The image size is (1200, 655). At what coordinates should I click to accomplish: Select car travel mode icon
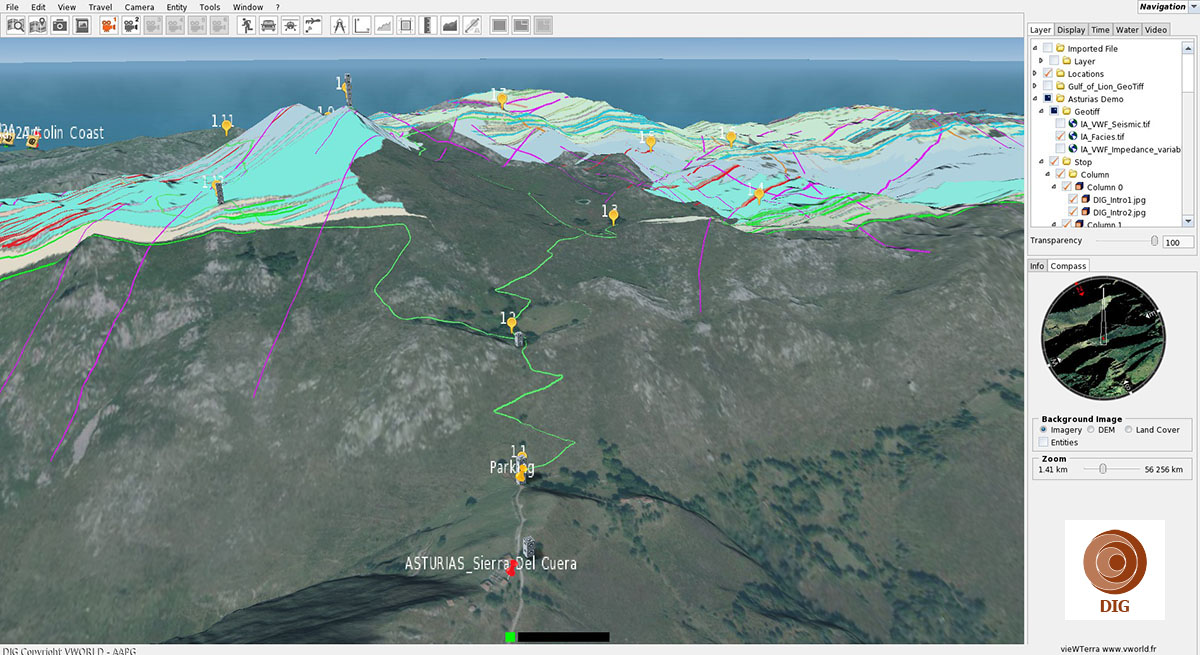pos(268,25)
